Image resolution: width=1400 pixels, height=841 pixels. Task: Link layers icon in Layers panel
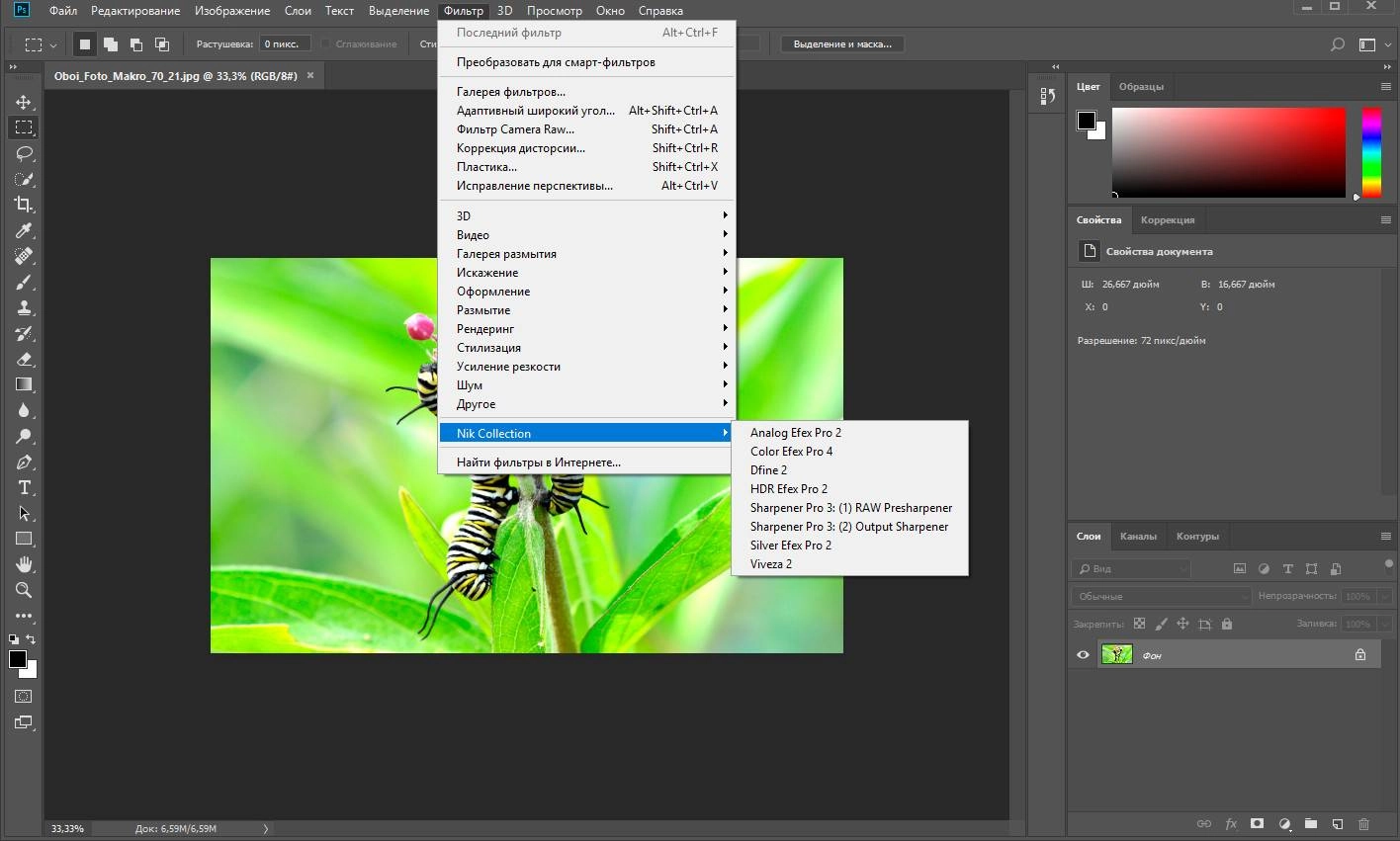[x=1204, y=823]
